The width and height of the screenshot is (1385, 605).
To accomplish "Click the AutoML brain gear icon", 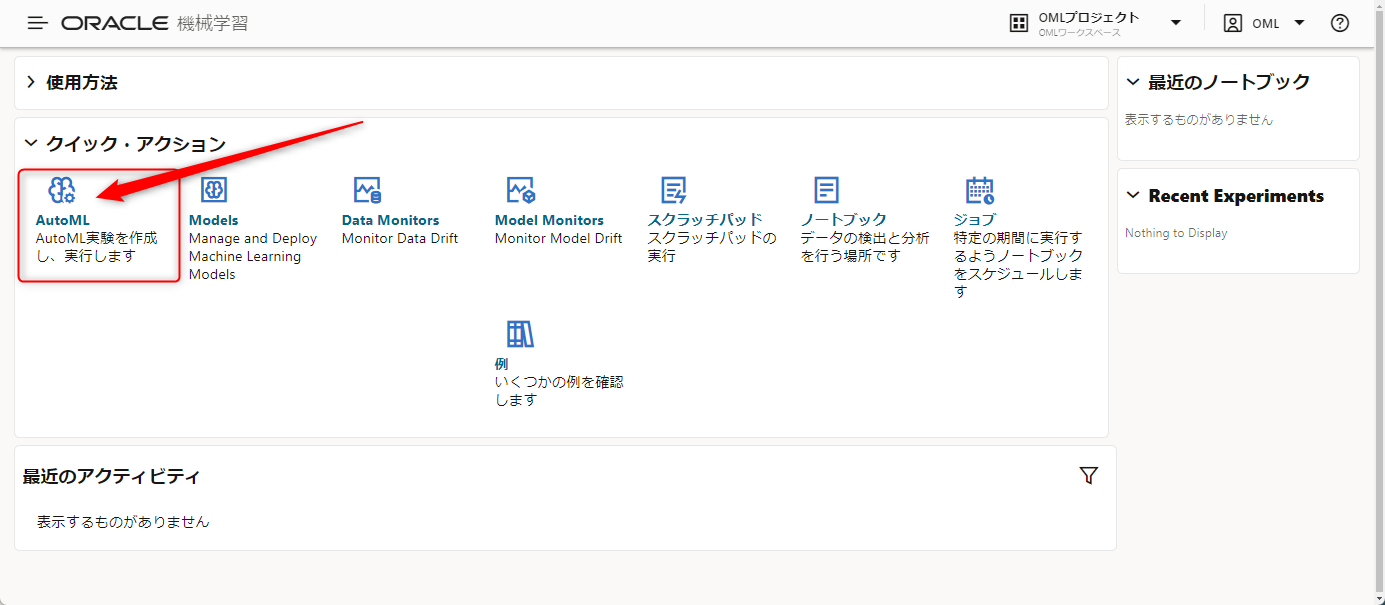I will coord(62,190).
